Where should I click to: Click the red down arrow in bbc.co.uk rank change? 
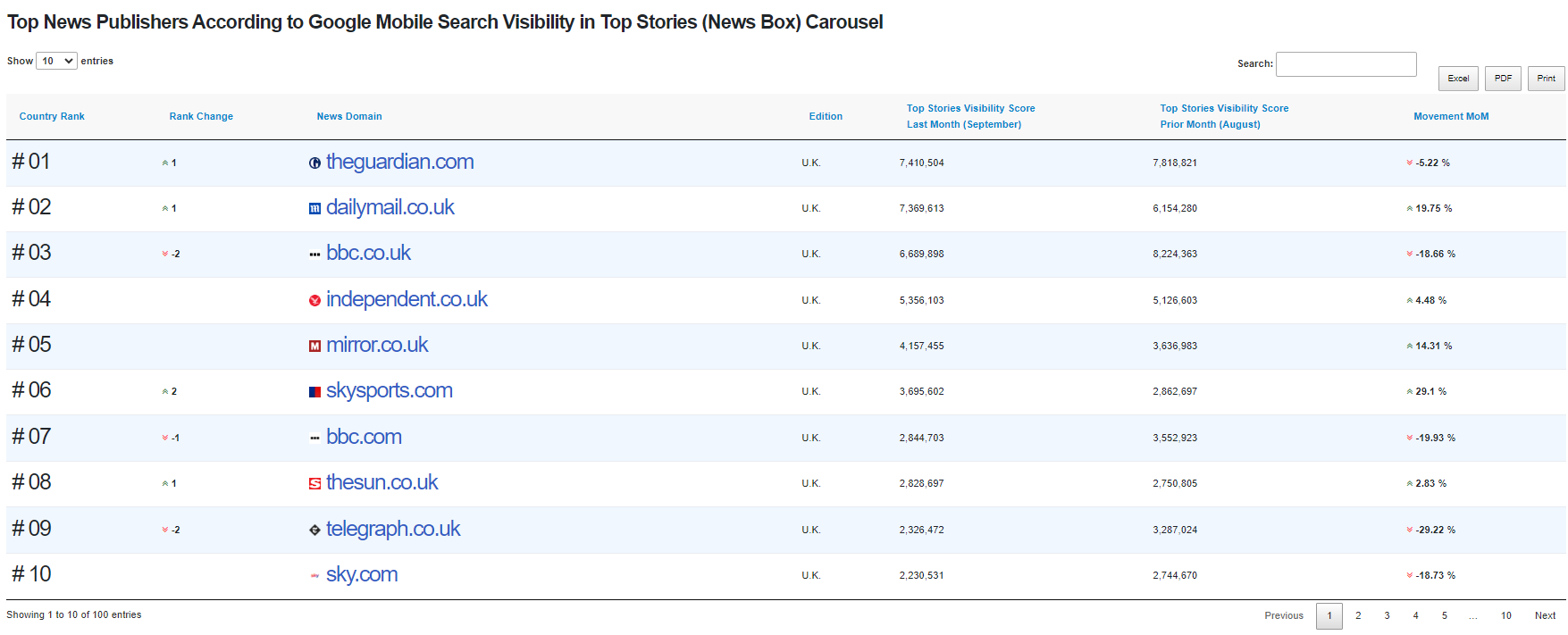[165, 254]
